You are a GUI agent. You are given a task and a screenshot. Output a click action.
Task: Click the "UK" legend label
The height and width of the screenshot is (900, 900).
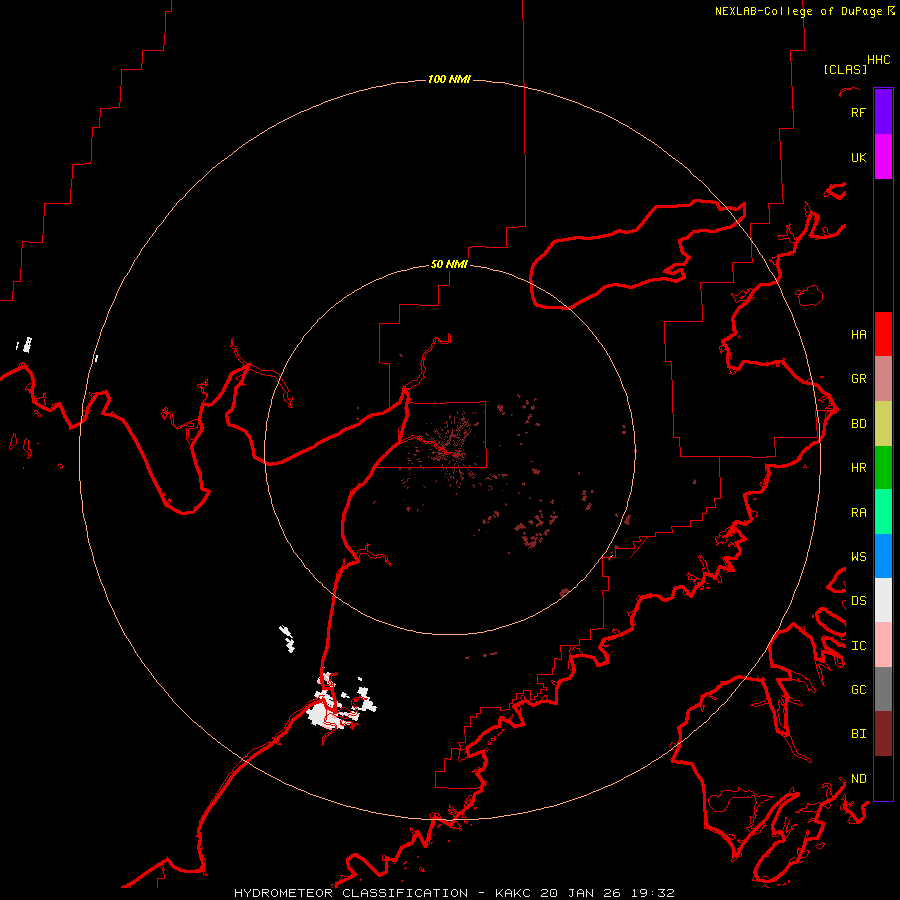point(858,157)
